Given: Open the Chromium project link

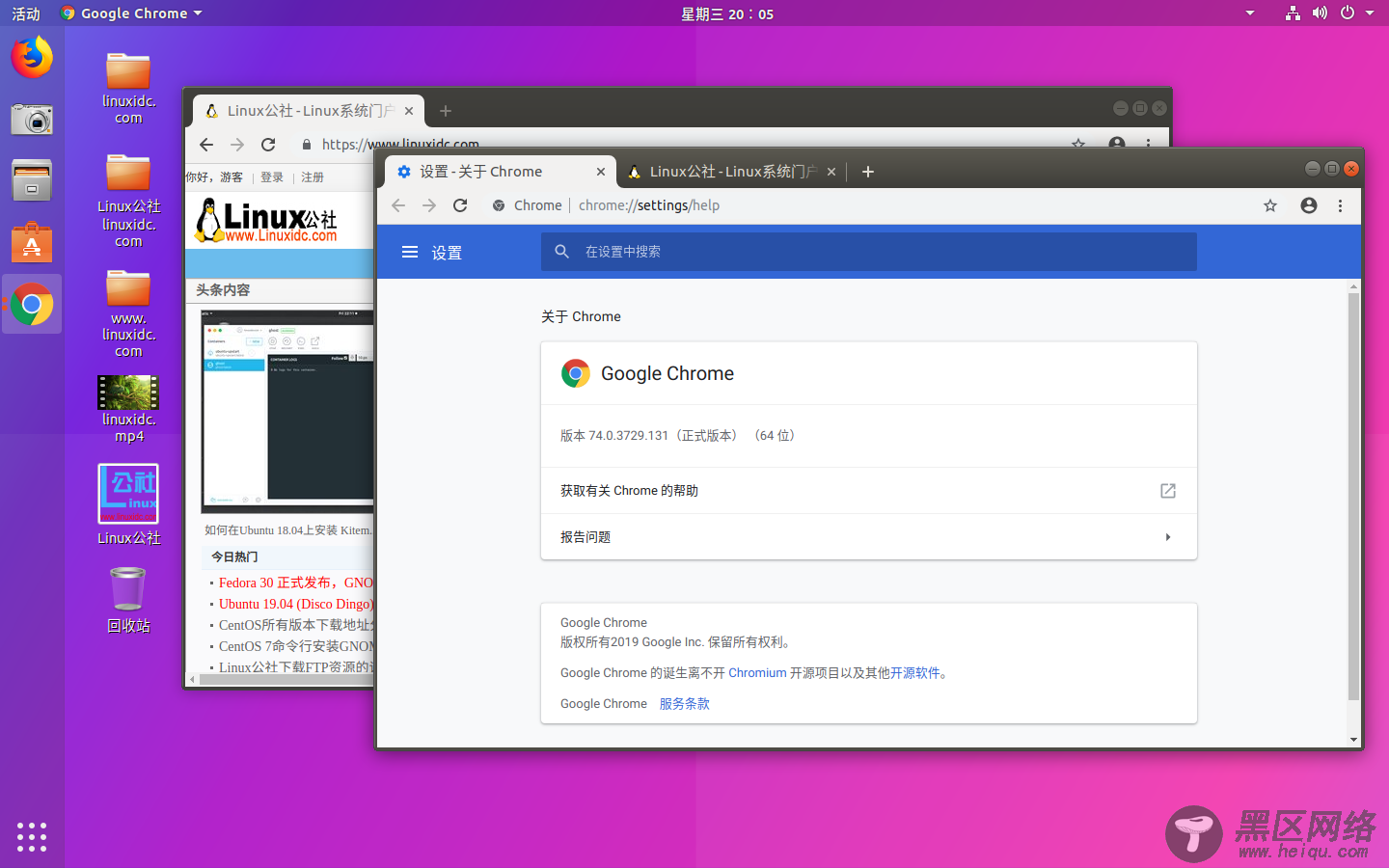Looking at the screenshot, I should click(757, 673).
